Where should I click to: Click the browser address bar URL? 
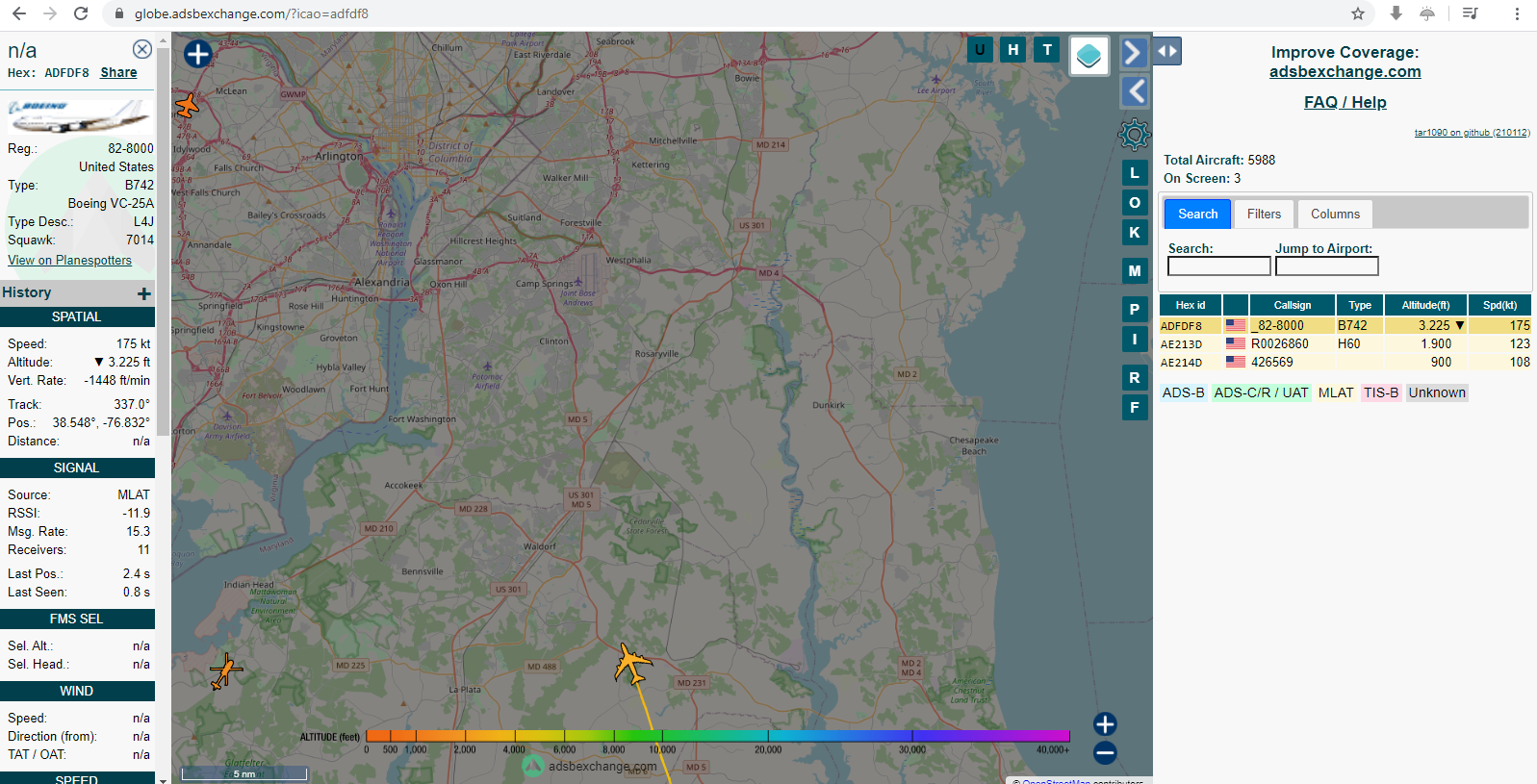point(251,13)
